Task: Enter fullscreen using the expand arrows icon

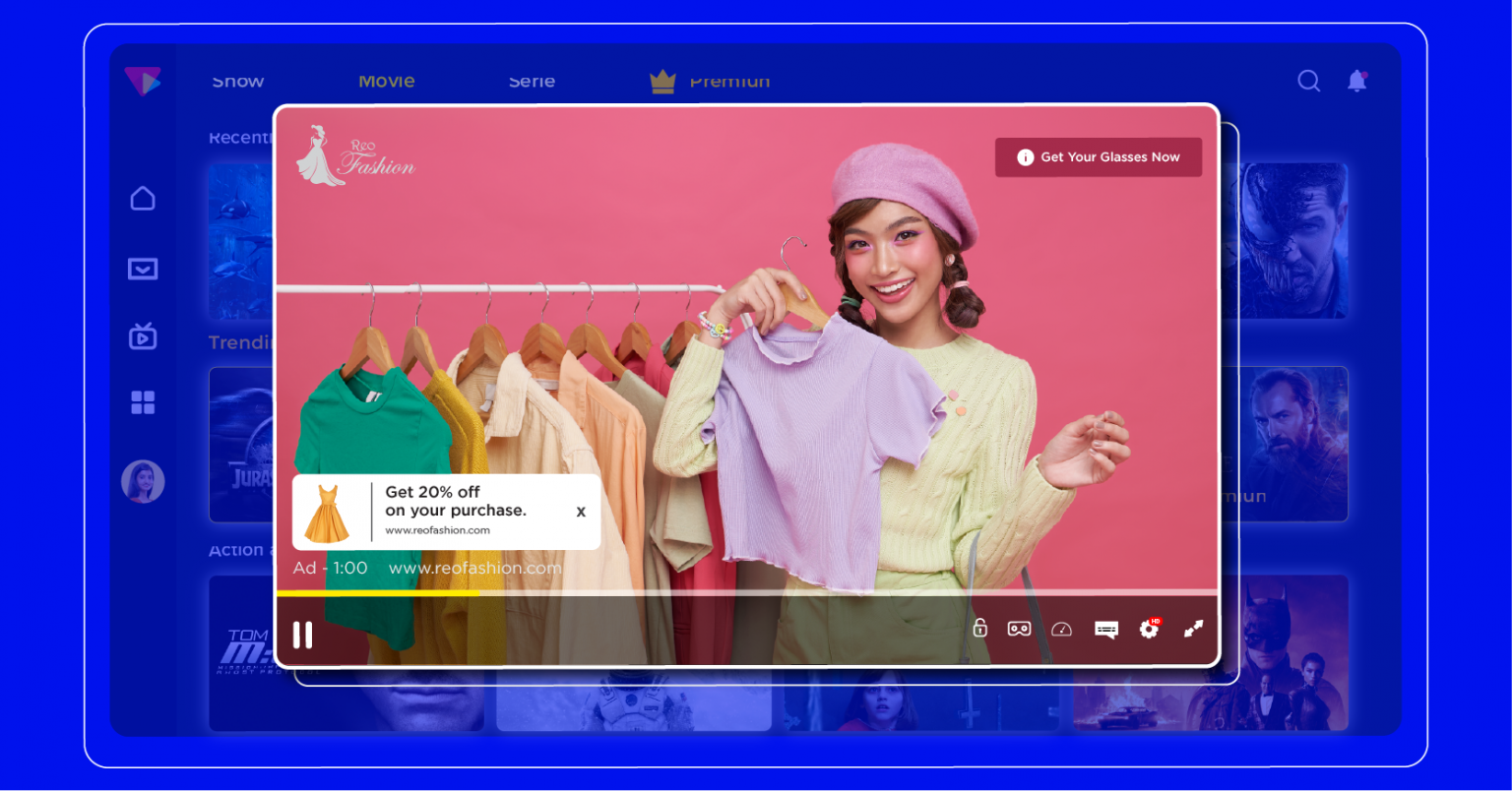Action: (x=1193, y=629)
